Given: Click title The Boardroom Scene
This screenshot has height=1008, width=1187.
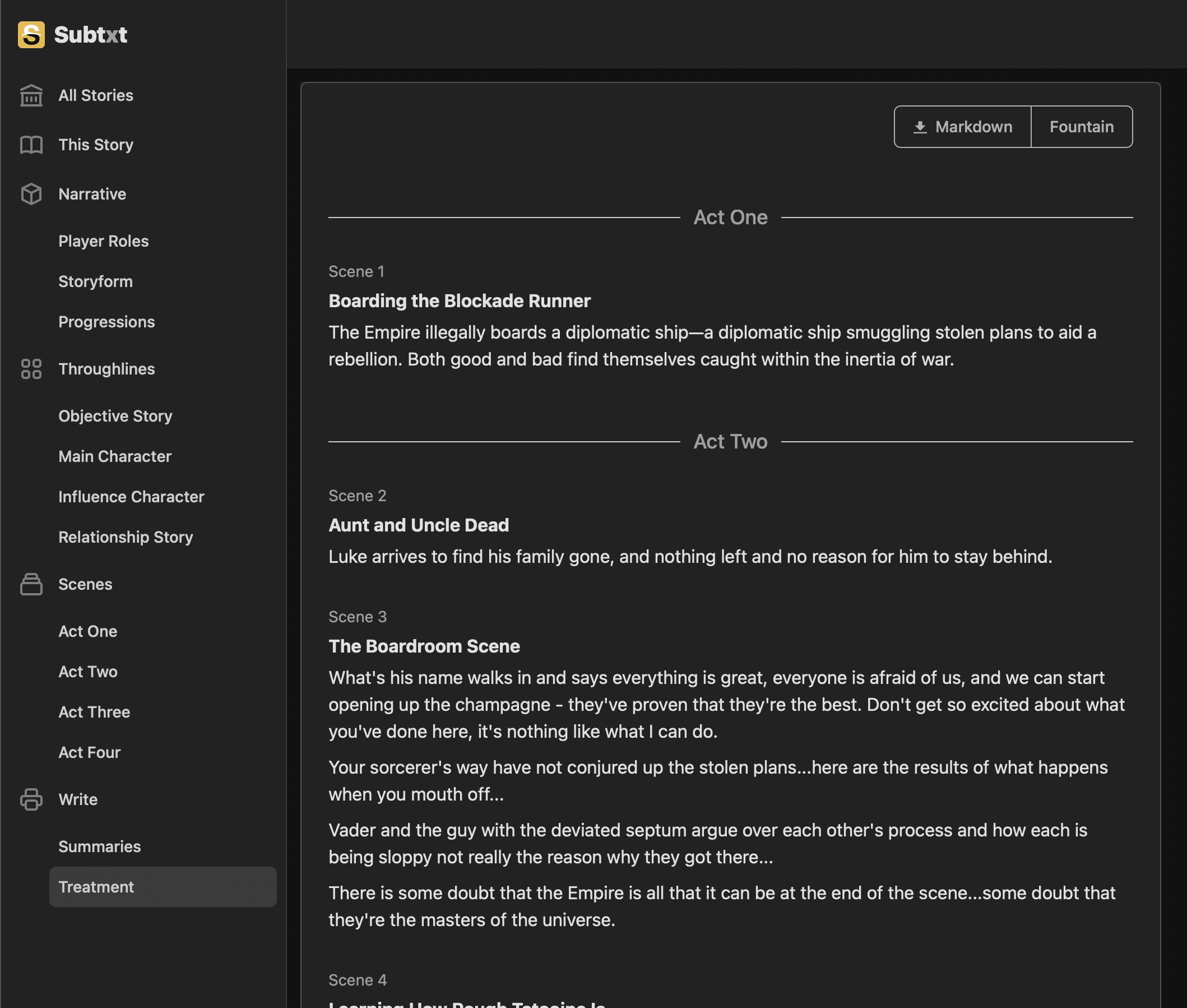Looking at the screenshot, I should tap(424, 646).
